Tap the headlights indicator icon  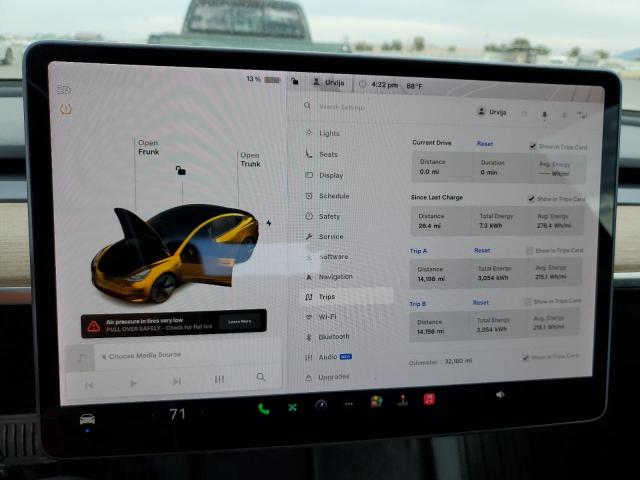tap(64, 89)
